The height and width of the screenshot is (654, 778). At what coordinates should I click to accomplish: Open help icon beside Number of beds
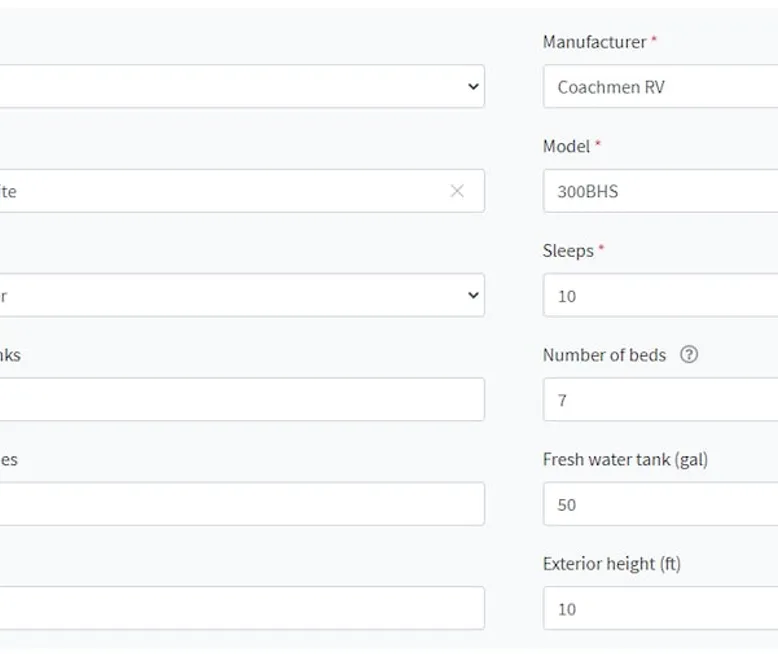[689, 355]
